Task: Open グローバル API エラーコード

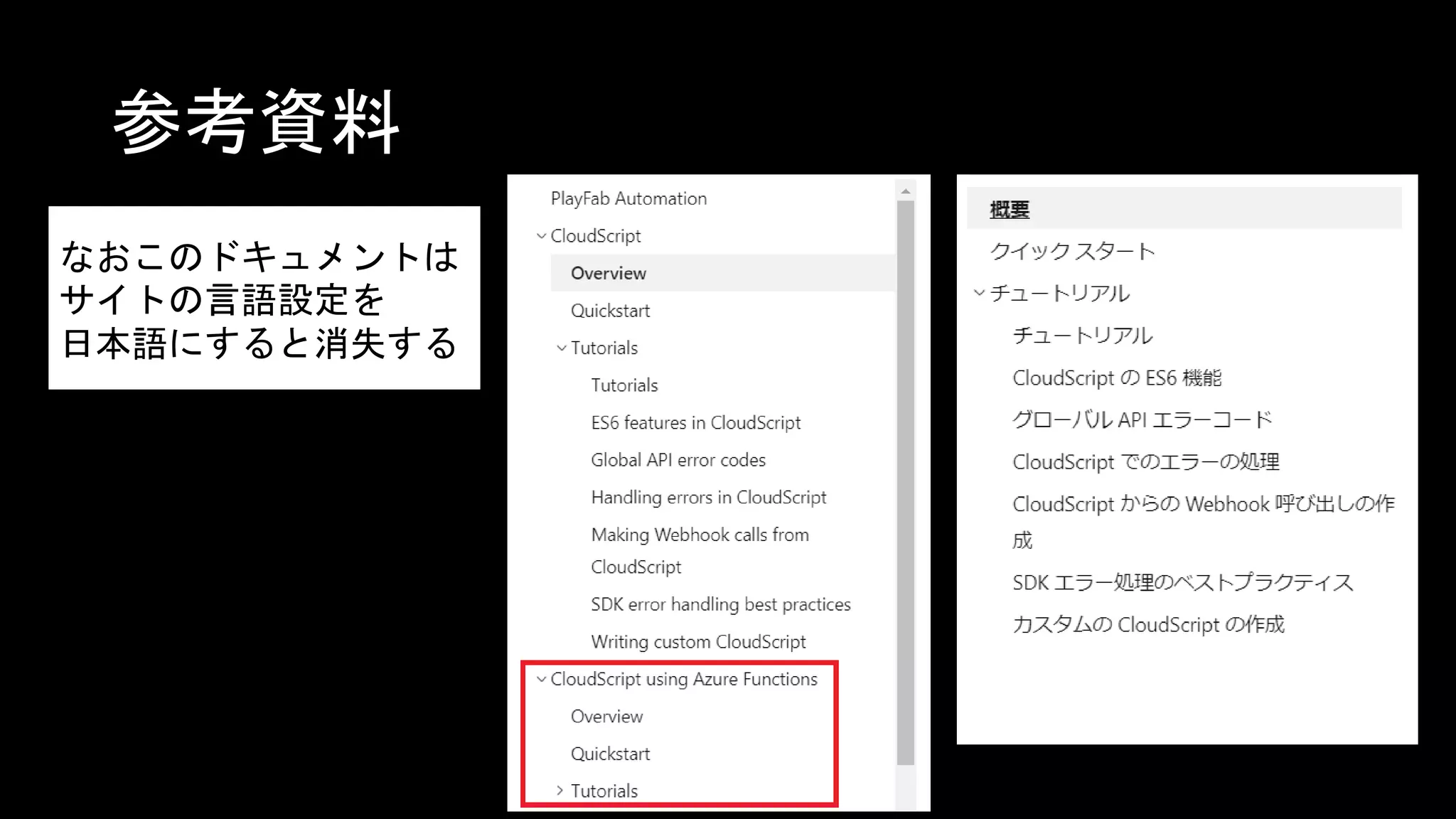Action: pos(1142,419)
